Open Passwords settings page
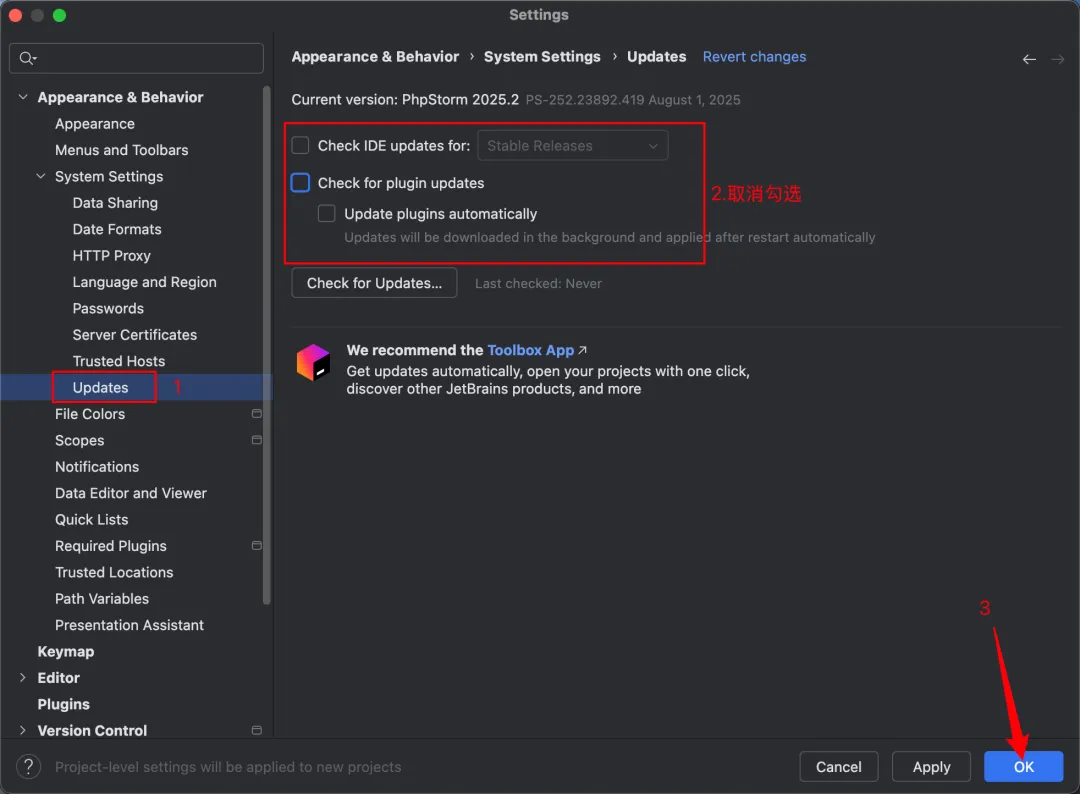Screen dimensions: 1080x794 tap(108, 309)
